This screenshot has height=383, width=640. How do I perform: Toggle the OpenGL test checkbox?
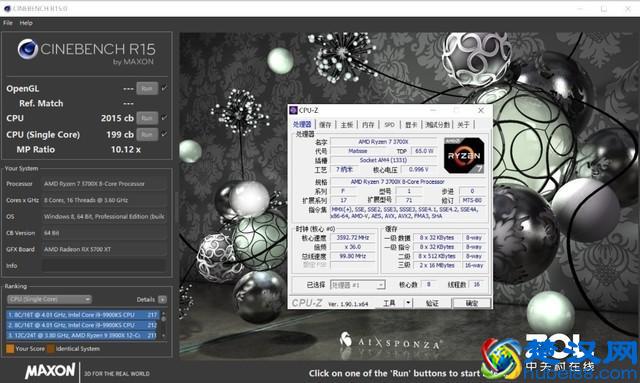(x=164, y=88)
